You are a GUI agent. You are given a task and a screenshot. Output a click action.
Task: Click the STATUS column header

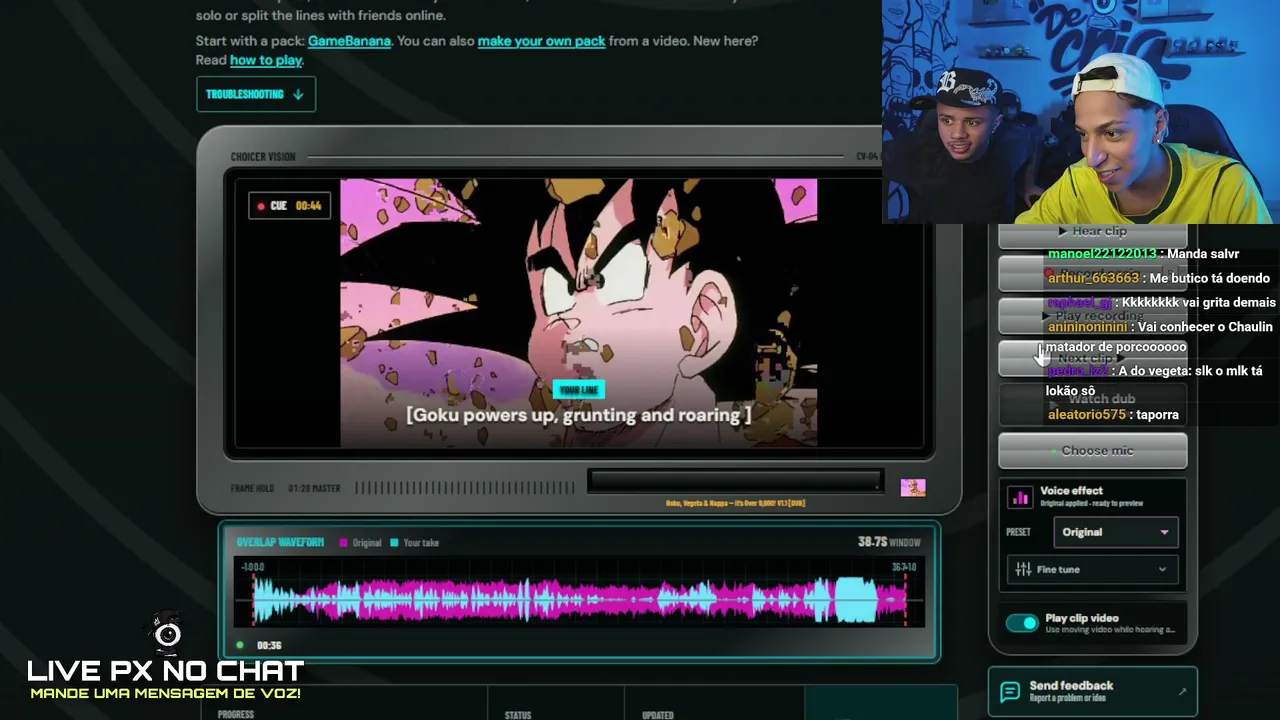pos(518,715)
